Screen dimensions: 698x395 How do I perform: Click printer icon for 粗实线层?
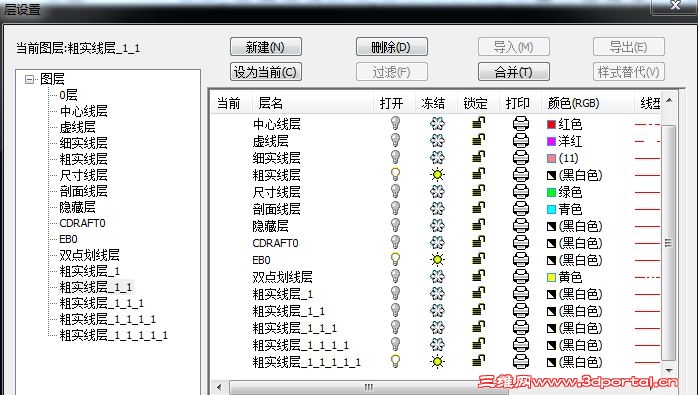pyautogui.click(x=520, y=175)
